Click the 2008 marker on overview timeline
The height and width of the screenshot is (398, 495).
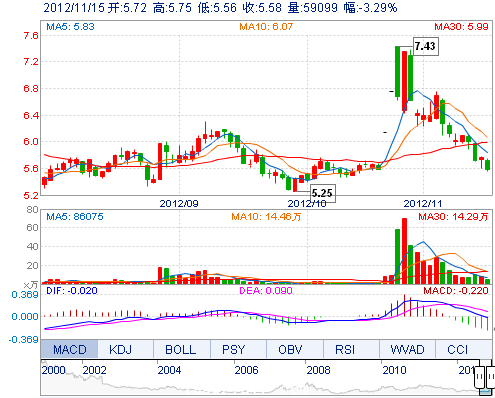coord(318,370)
